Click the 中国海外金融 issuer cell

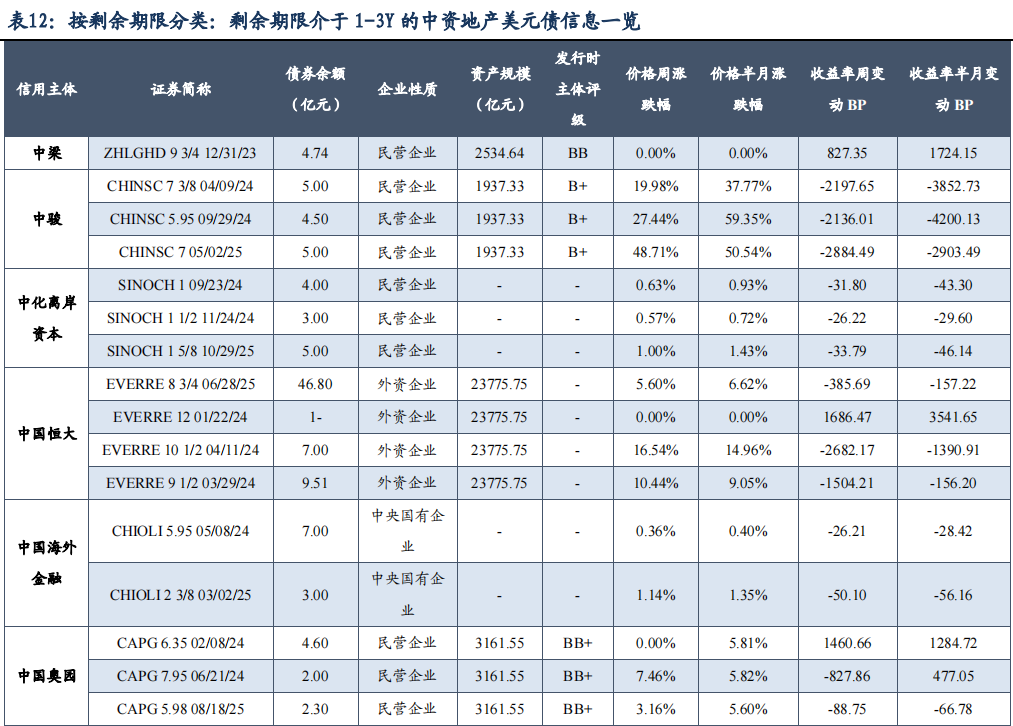pos(47,563)
